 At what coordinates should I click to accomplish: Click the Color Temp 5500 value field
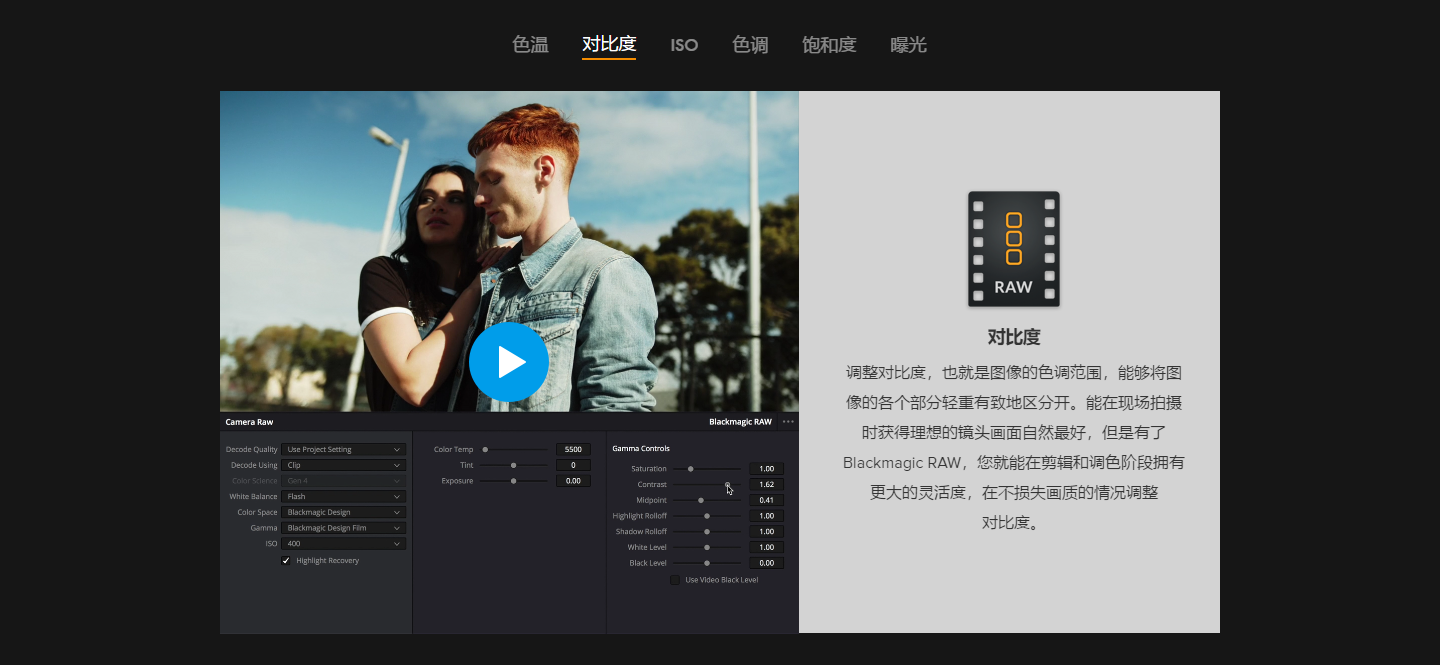tap(573, 450)
